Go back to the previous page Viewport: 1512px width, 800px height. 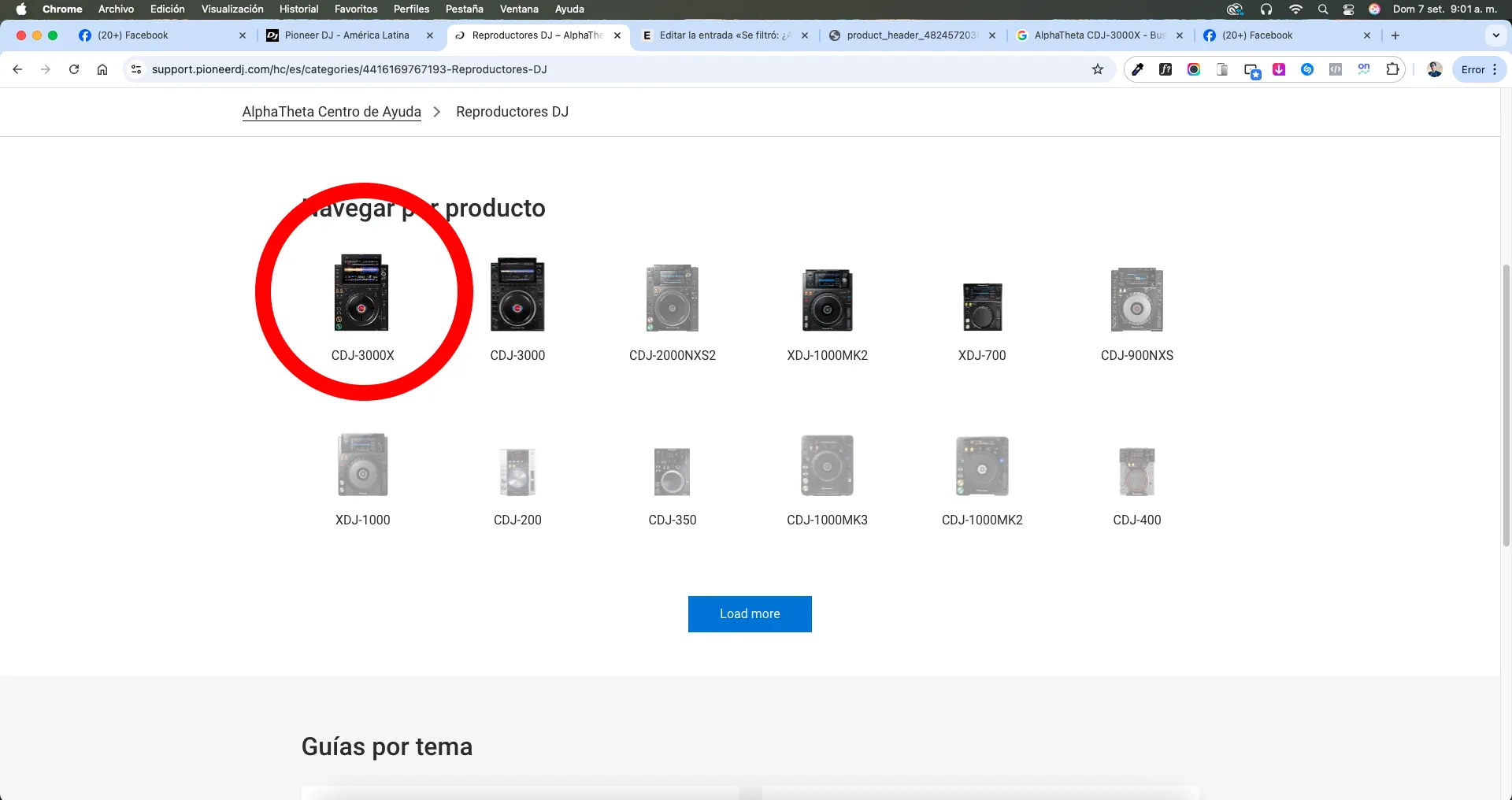(x=17, y=69)
